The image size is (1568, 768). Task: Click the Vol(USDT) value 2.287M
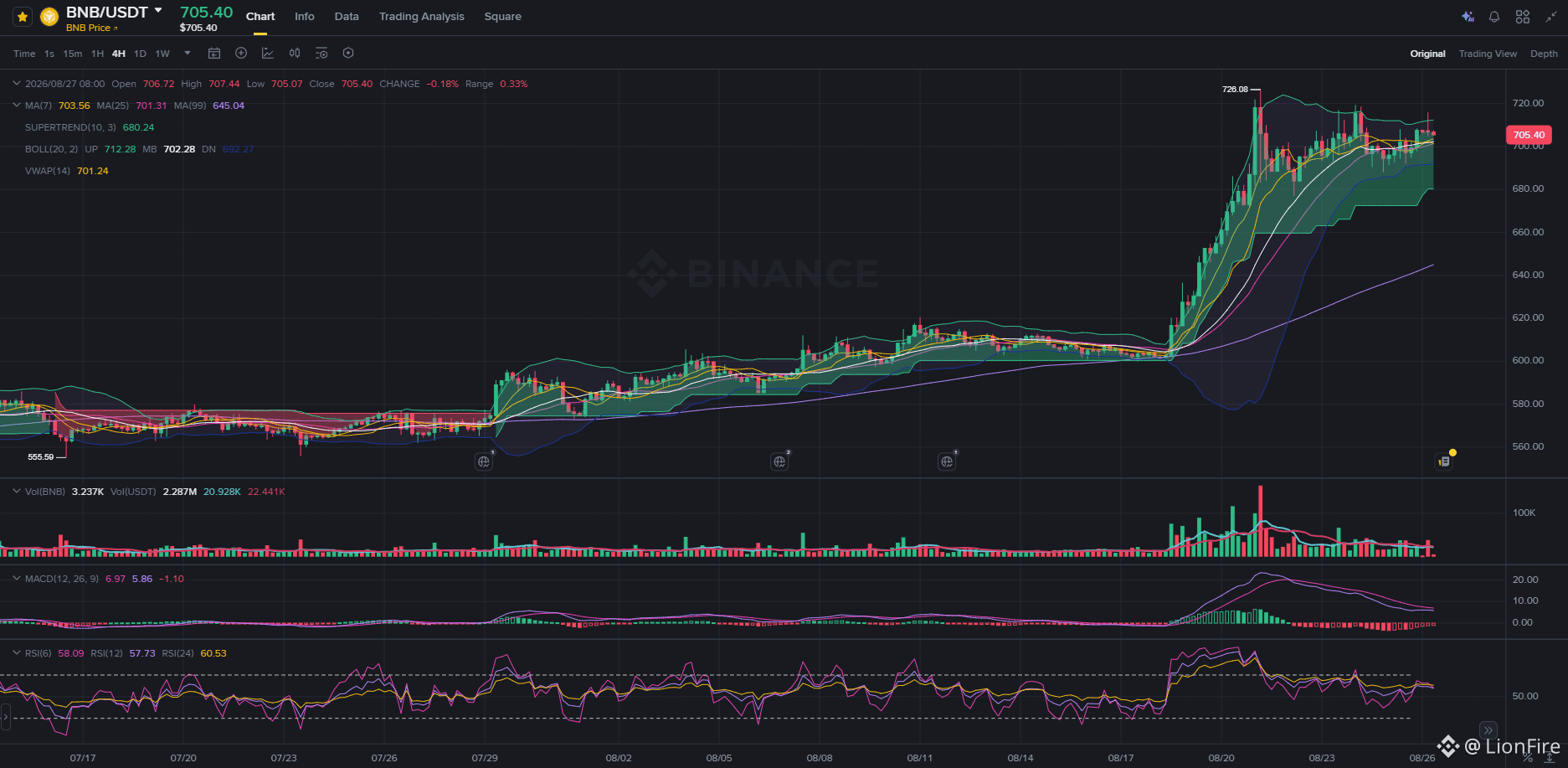(180, 492)
